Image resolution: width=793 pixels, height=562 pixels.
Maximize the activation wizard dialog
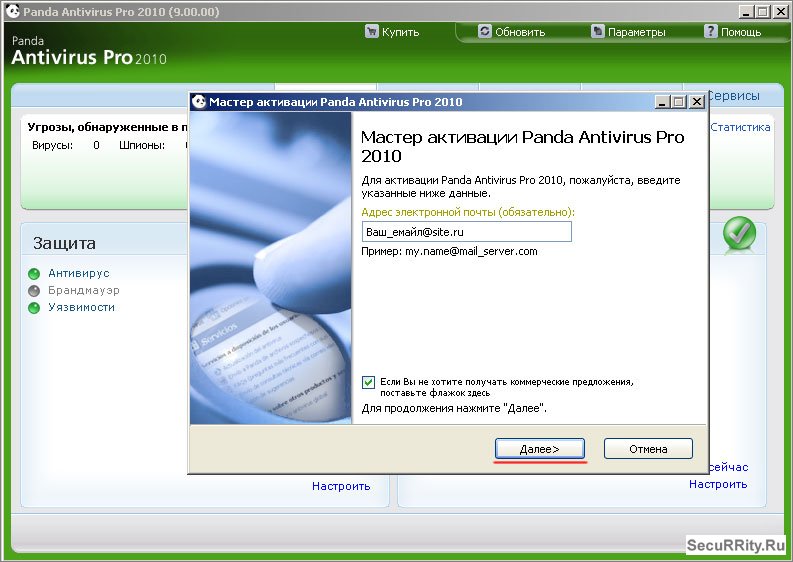(x=679, y=102)
